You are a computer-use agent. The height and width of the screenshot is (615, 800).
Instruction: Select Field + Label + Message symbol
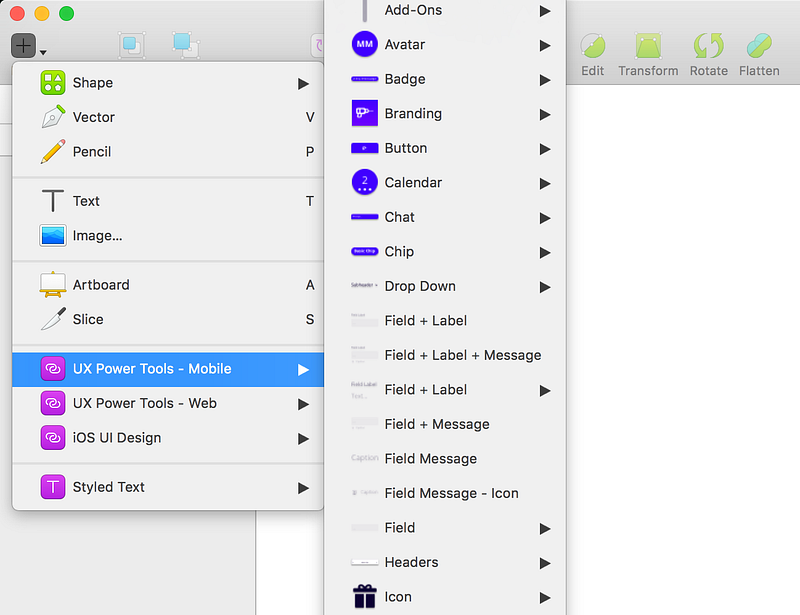click(x=445, y=355)
